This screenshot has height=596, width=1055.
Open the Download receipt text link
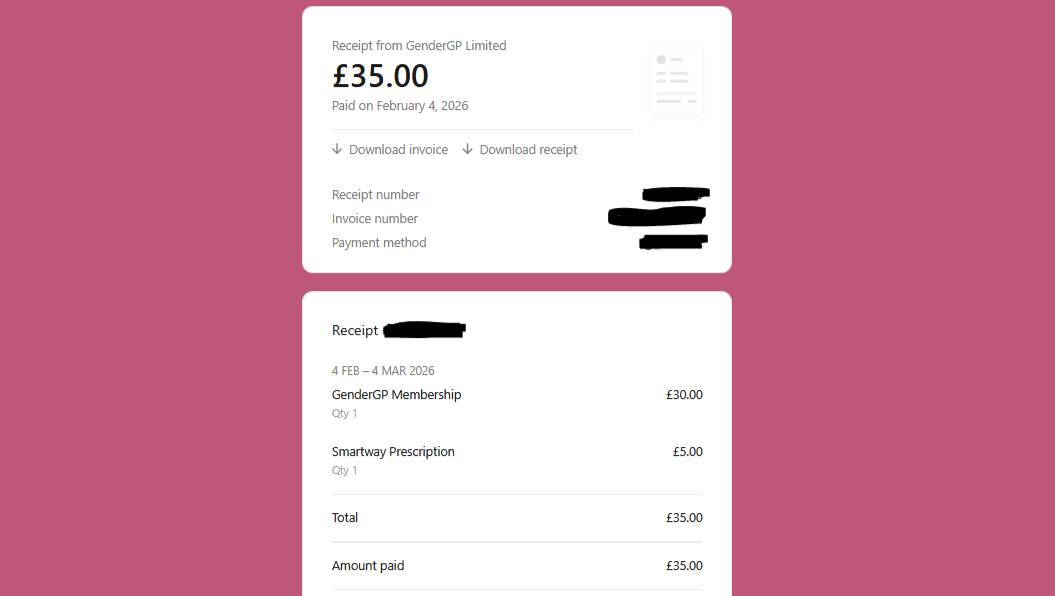(x=528, y=150)
